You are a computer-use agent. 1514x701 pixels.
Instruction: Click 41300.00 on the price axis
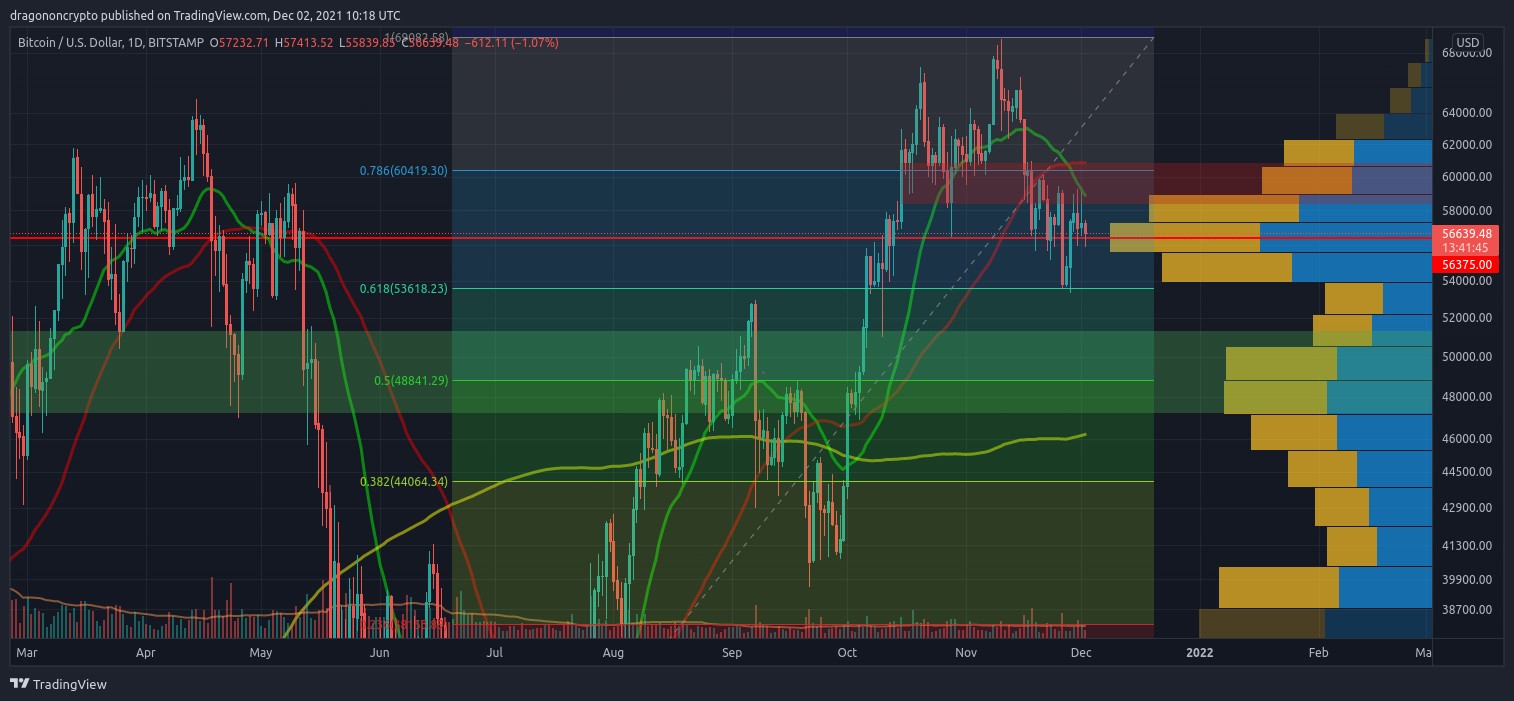(1466, 545)
